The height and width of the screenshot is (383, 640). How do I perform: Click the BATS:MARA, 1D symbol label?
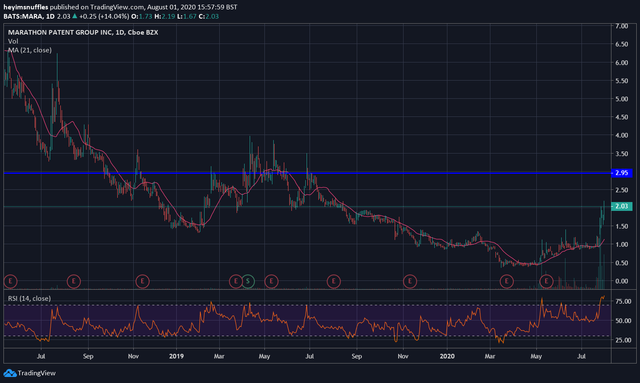[x=29, y=16]
